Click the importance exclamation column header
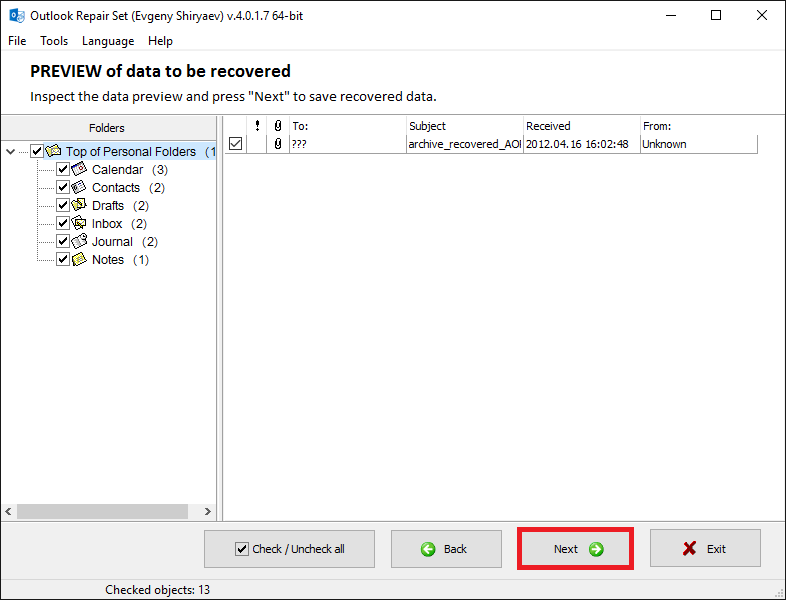786x600 pixels. tap(257, 126)
